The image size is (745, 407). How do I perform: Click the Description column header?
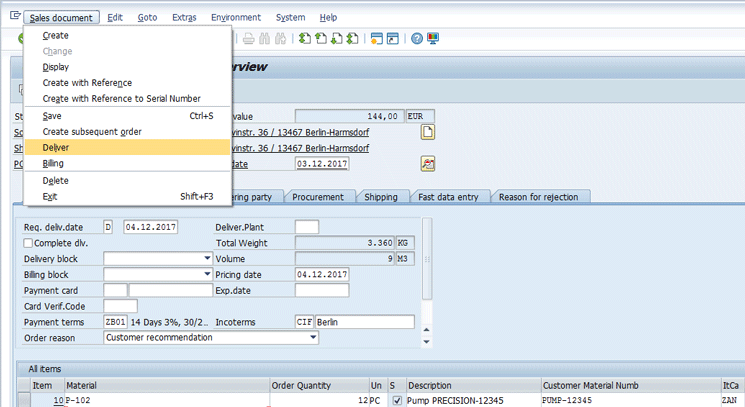coord(473,386)
